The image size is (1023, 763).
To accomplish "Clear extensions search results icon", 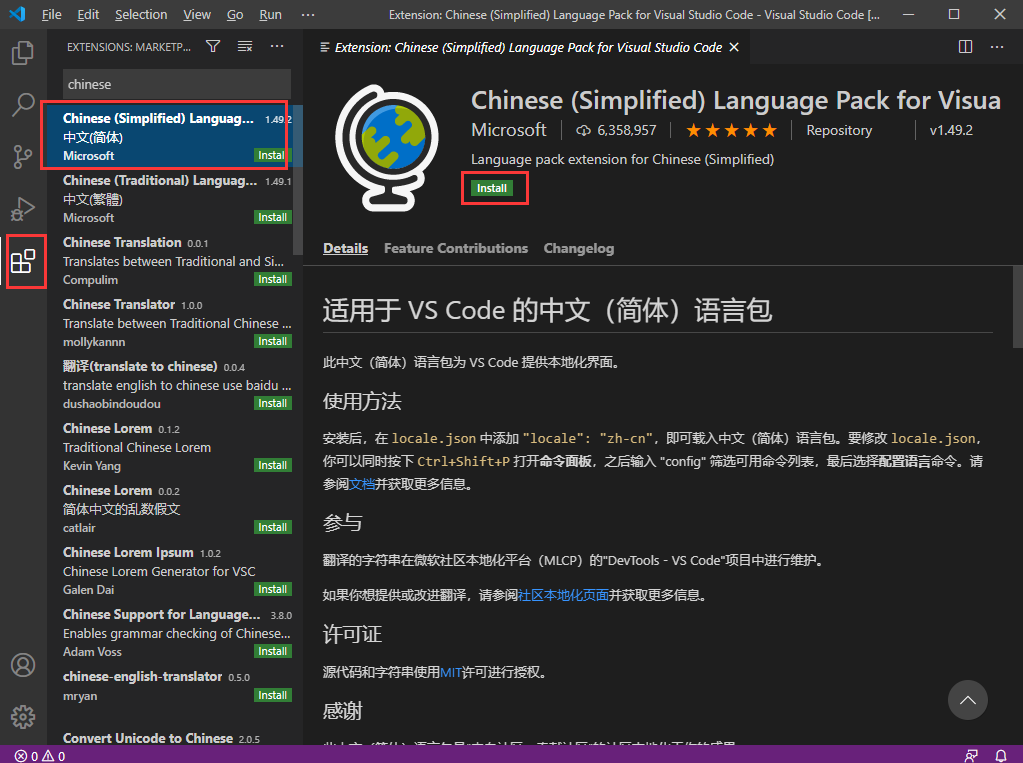I will coord(245,46).
